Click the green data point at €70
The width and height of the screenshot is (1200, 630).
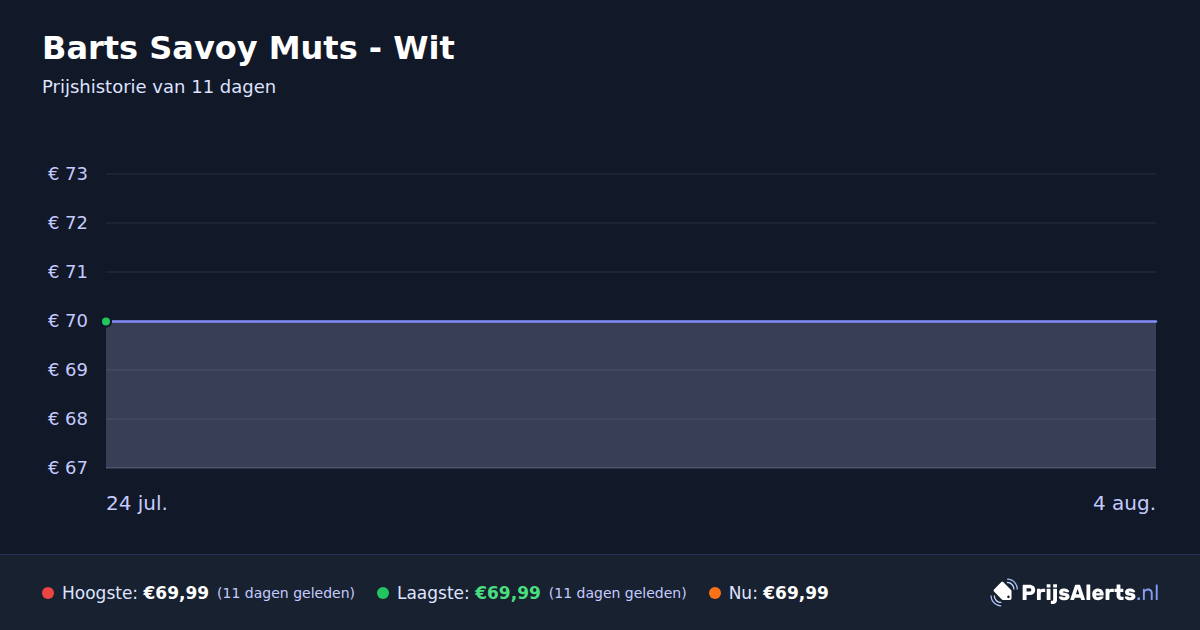pos(106,321)
